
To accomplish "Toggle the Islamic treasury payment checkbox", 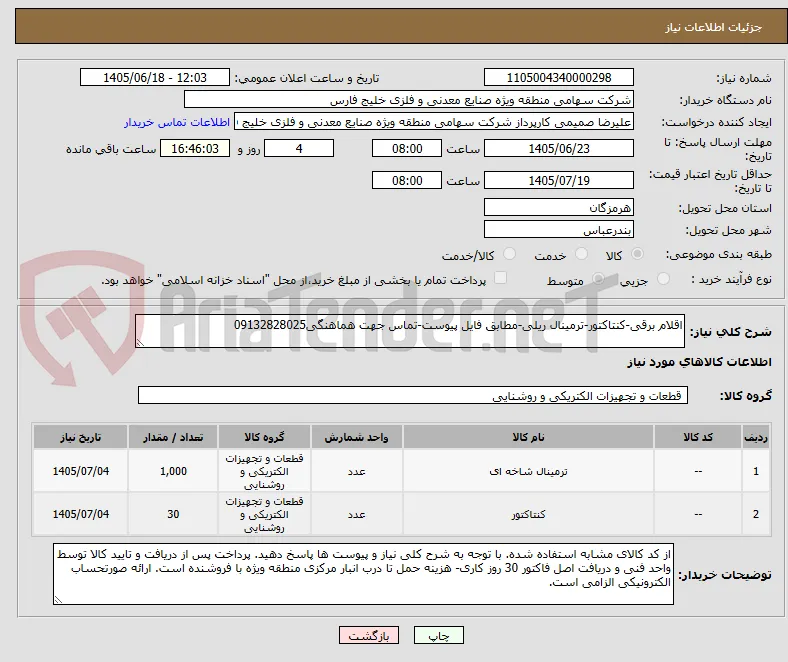I will [501, 277].
